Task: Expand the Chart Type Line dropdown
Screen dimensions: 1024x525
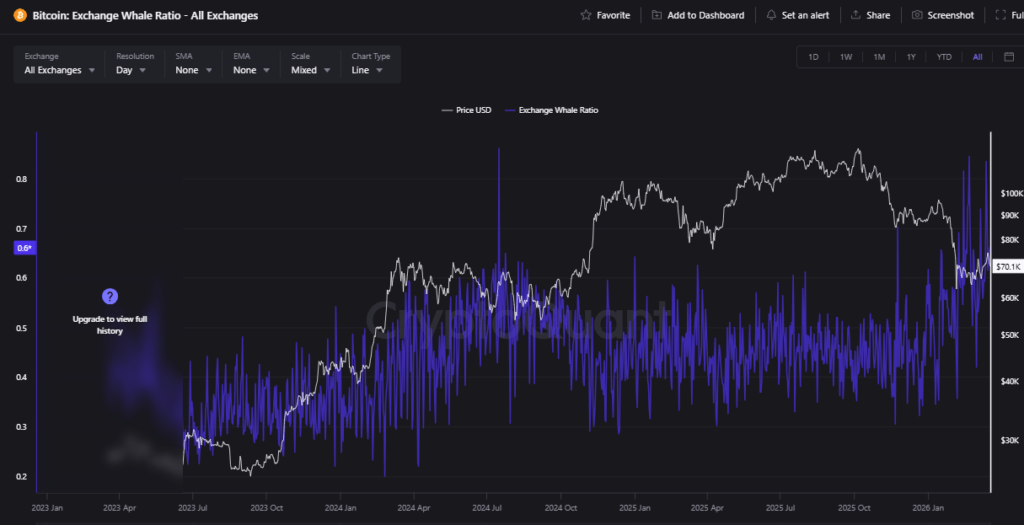Action: pyautogui.click(x=370, y=70)
